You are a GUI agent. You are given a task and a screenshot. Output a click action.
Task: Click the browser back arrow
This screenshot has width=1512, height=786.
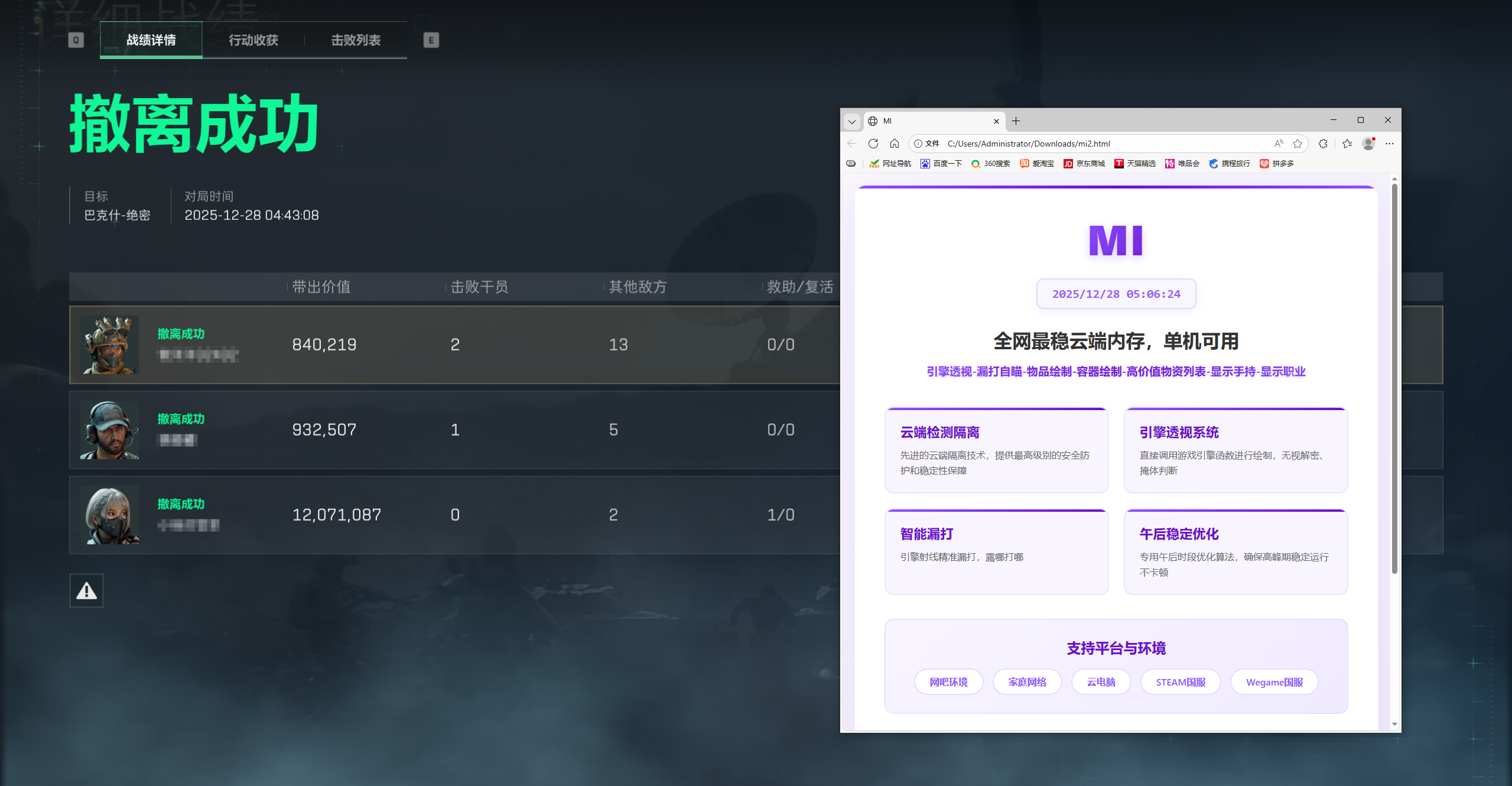pos(851,143)
